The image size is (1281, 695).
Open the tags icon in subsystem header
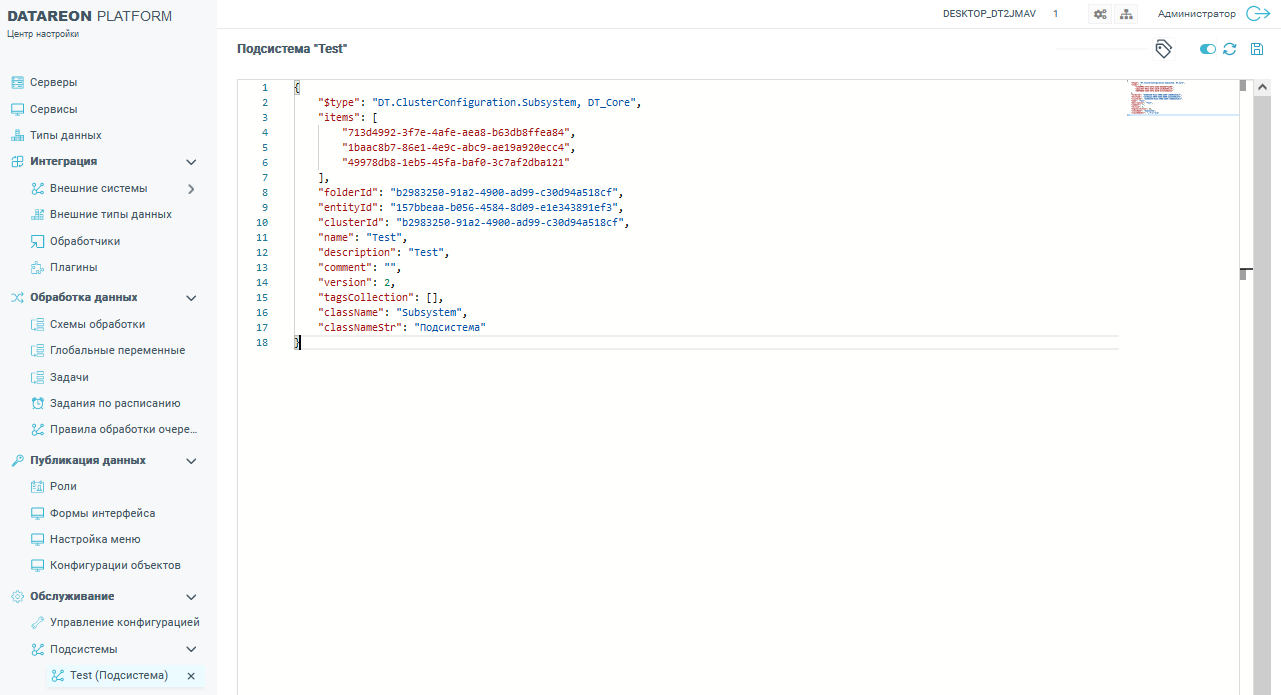[1163, 49]
